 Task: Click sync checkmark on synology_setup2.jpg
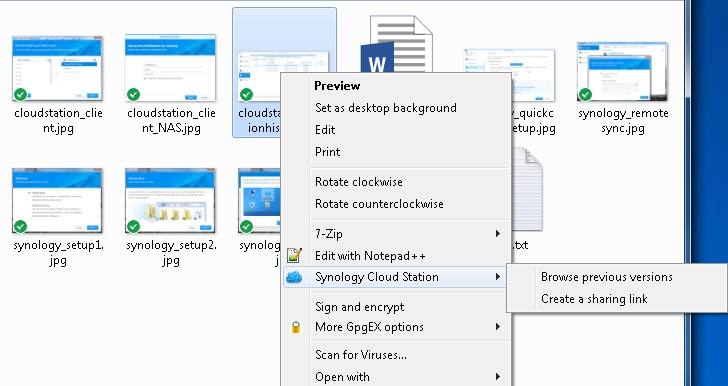tap(133, 227)
